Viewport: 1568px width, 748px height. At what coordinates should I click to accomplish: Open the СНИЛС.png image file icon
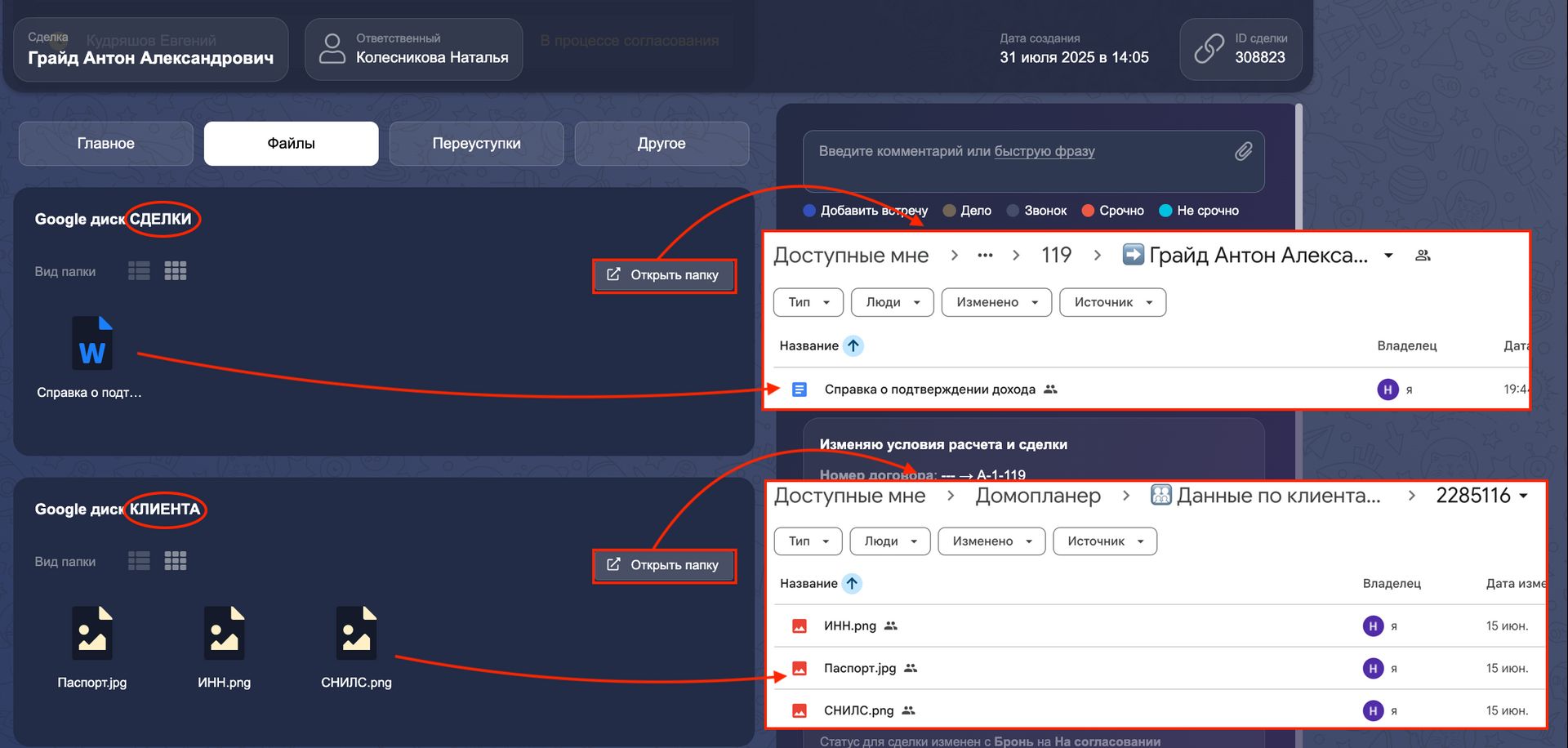356,633
